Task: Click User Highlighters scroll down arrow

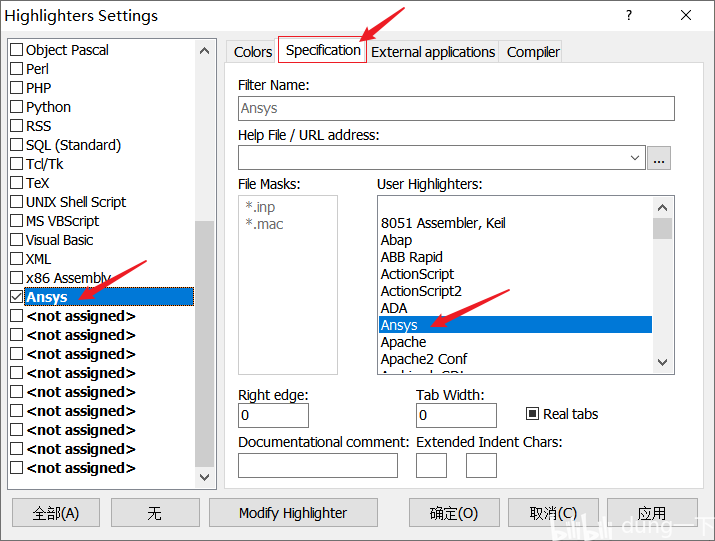Action: (663, 362)
